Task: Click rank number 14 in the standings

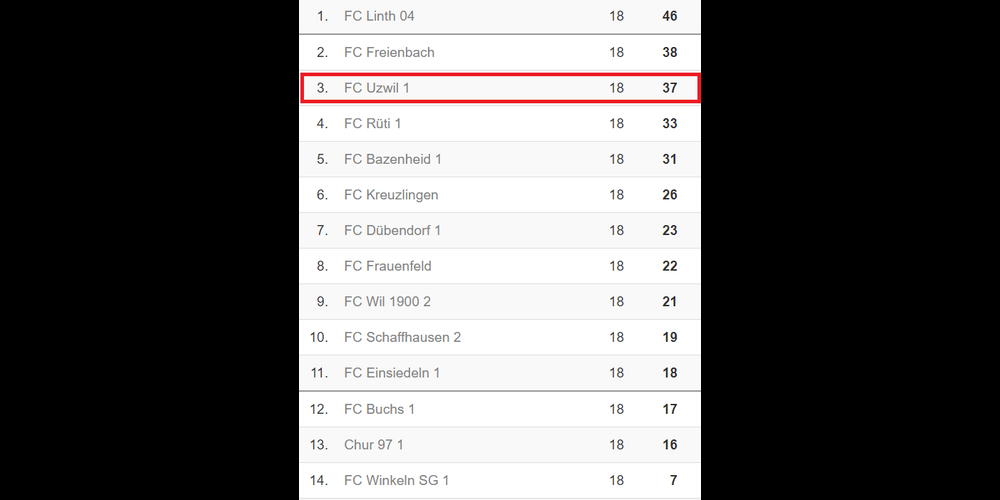Action: (319, 480)
